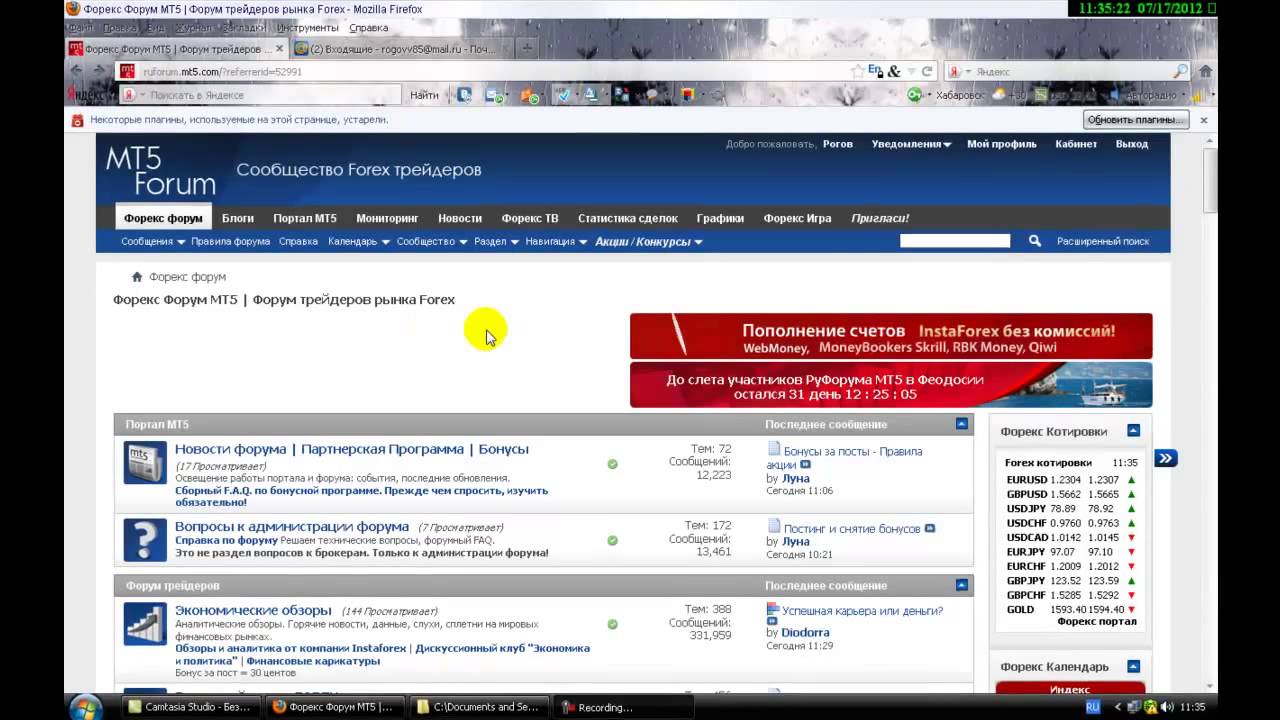Bookmark this page with the star icon

pos(857,71)
